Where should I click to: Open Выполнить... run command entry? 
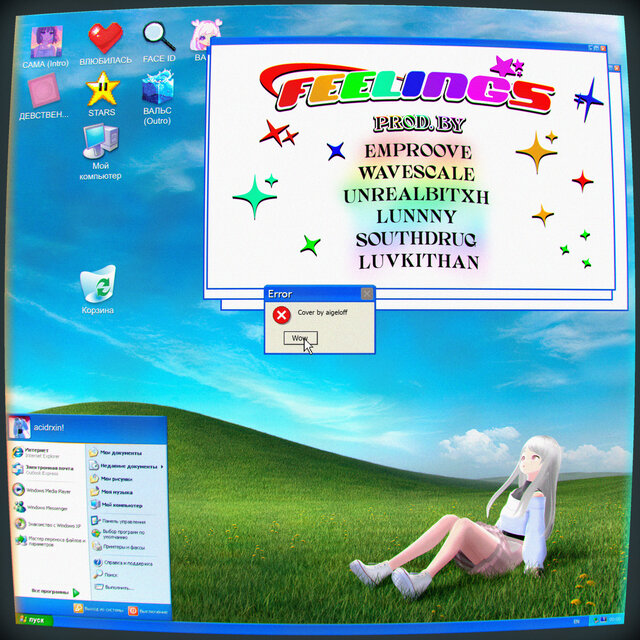(x=114, y=587)
